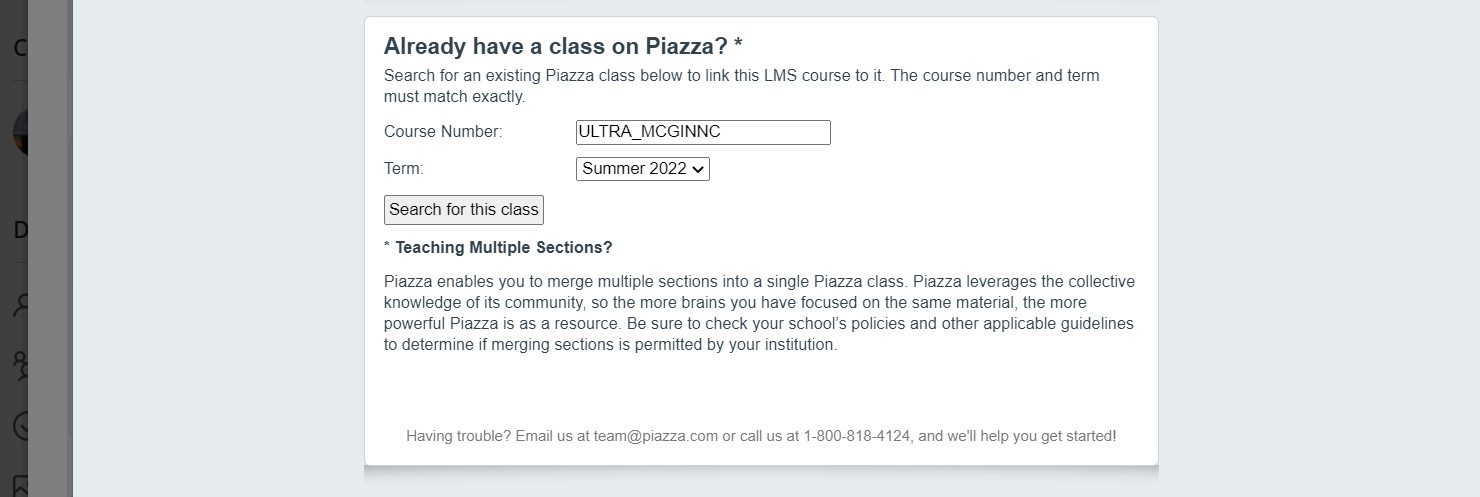Click the Course Number input field
Viewport: 1480px width, 497px height.
pos(703,132)
